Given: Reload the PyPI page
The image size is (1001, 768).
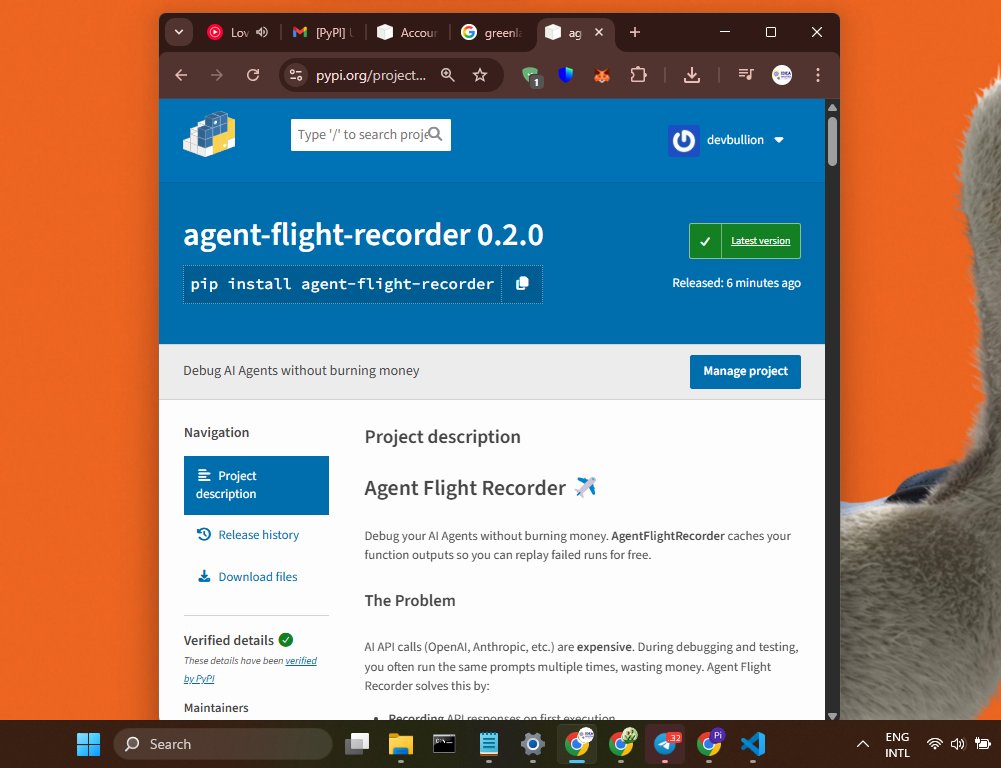Looking at the screenshot, I should [x=253, y=75].
